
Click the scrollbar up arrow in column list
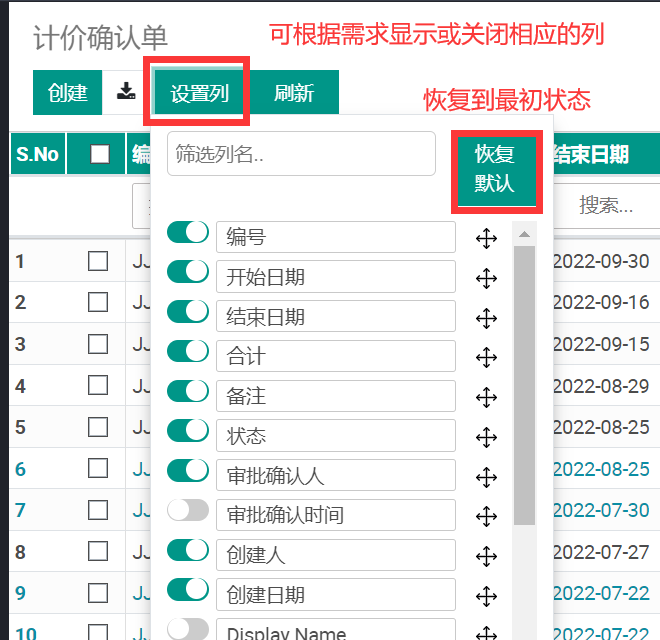[x=525, y=234]
